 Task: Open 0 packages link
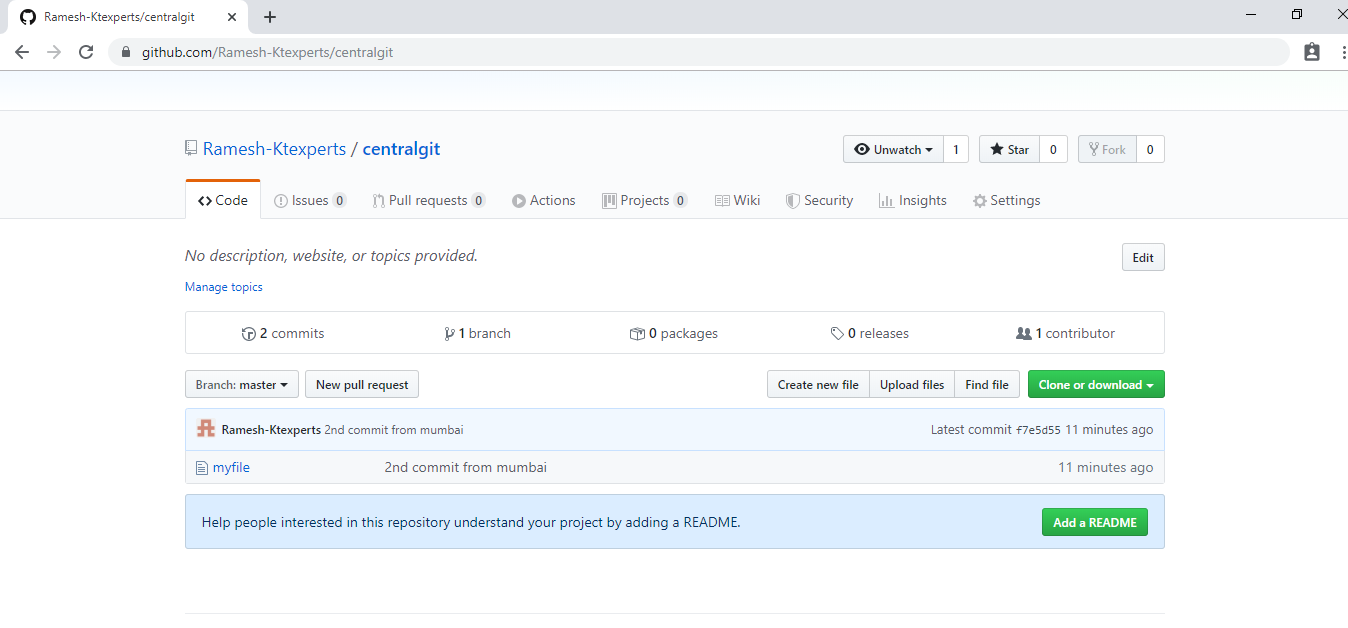click(x=674, y=334)
